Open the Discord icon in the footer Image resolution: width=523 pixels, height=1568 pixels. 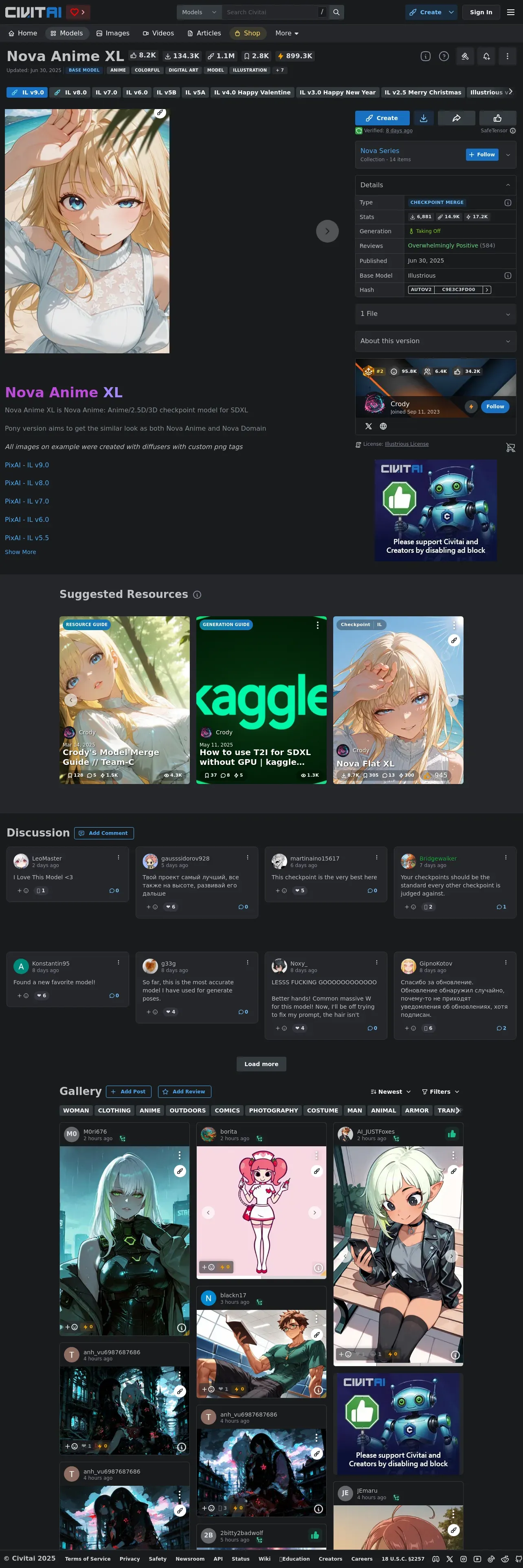(x=436, y=1559)
